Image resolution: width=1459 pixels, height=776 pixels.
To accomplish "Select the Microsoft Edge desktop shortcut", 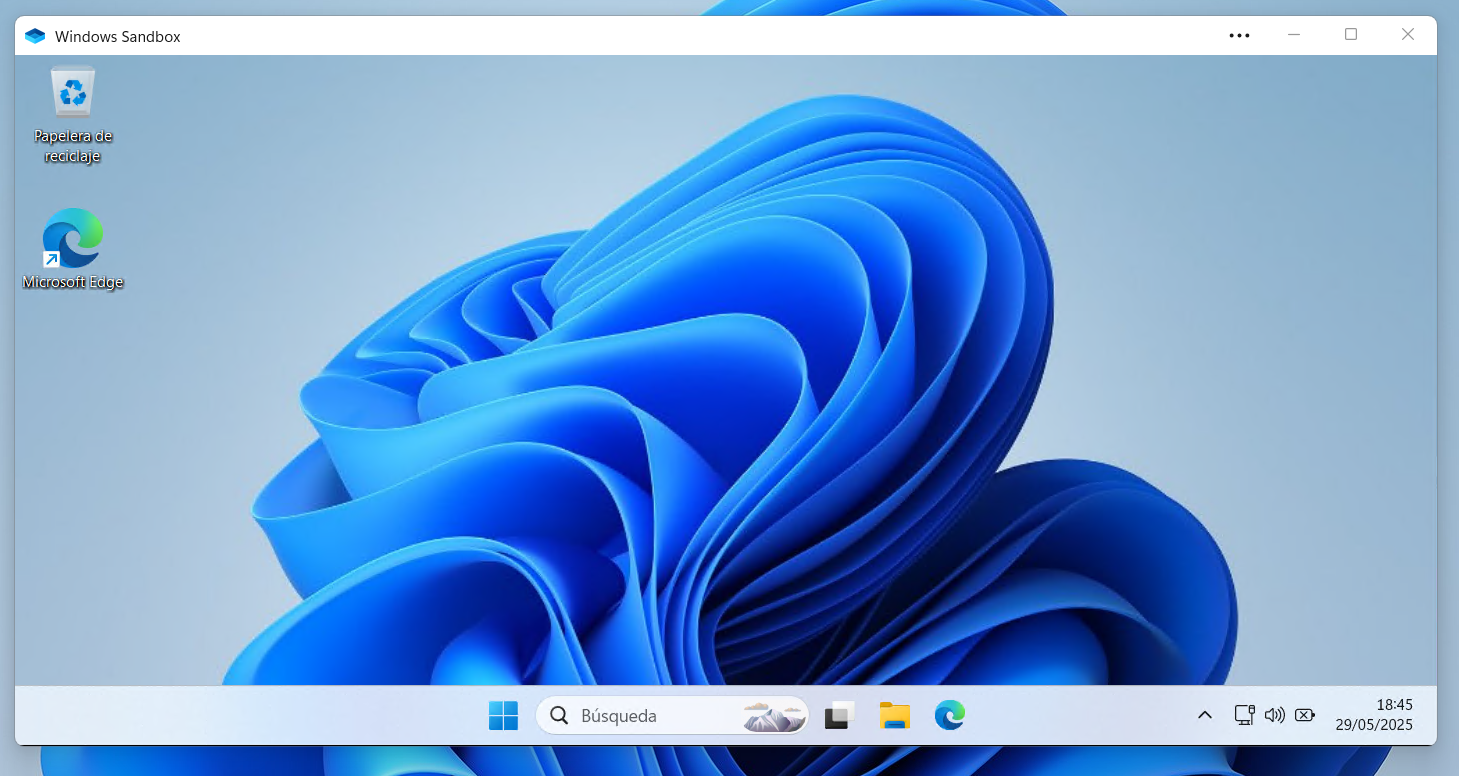I will [73, 249].
